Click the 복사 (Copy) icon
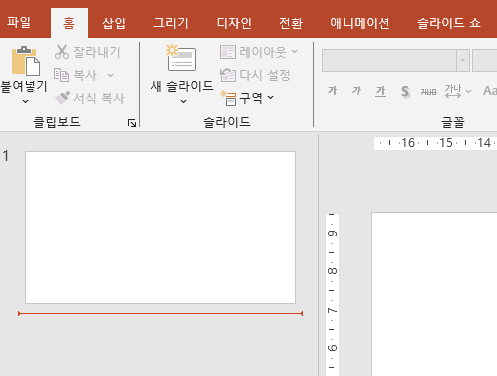Image resolution: width=497 pixels, height=376 pixels. 61,75
